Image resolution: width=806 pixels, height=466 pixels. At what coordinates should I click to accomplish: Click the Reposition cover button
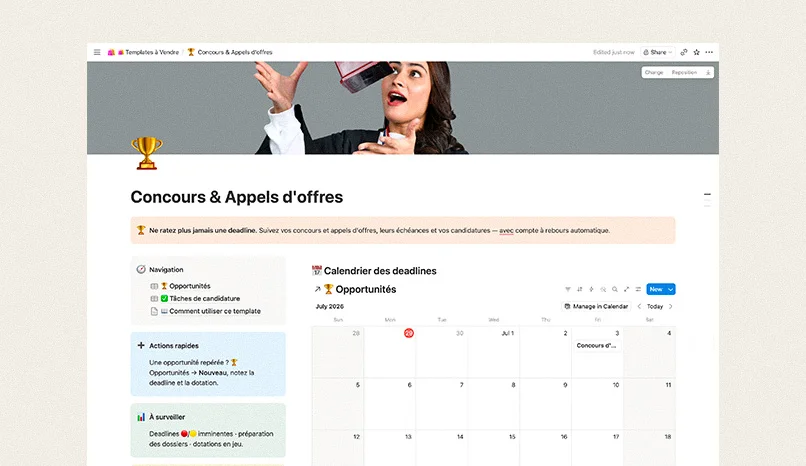coord(684,72)
